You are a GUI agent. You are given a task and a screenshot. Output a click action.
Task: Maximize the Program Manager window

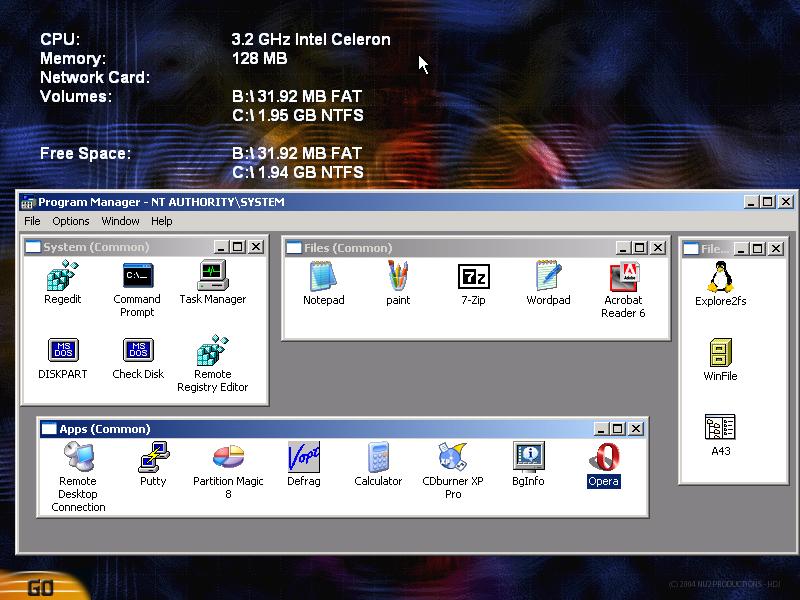coord(767,202)
